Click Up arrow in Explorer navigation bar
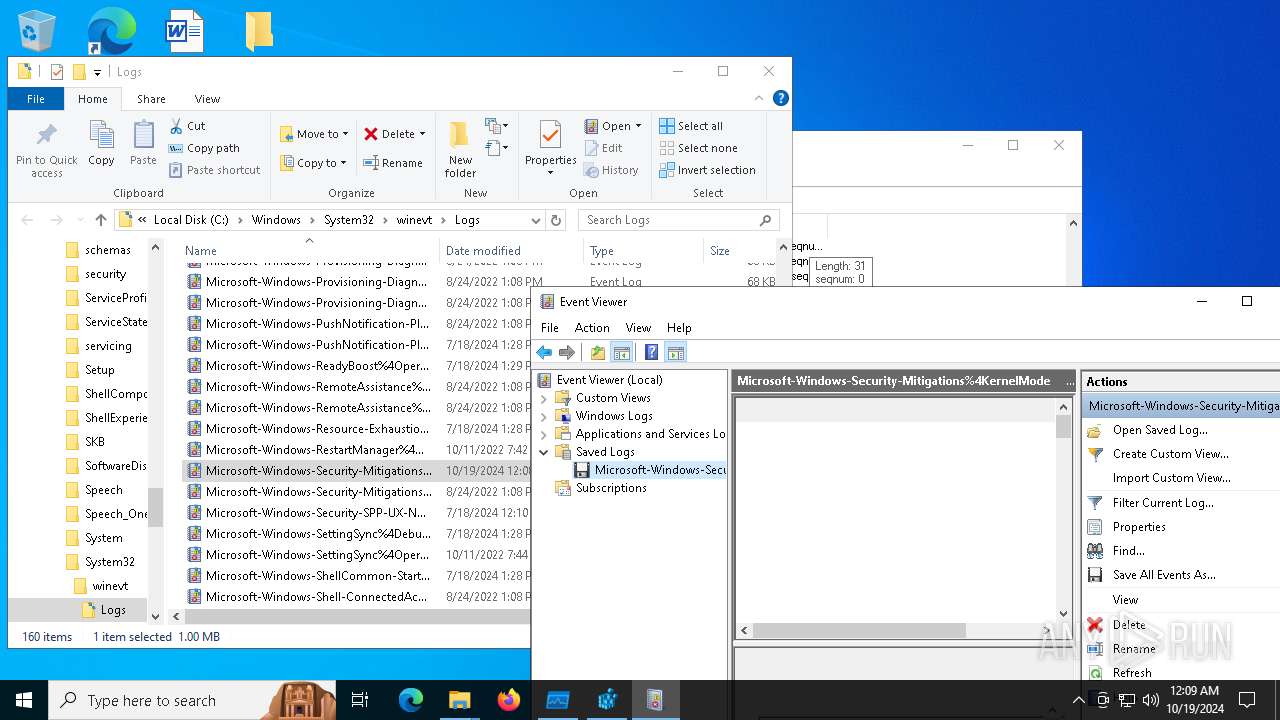The image size is (1280, 720). (100, 220)
